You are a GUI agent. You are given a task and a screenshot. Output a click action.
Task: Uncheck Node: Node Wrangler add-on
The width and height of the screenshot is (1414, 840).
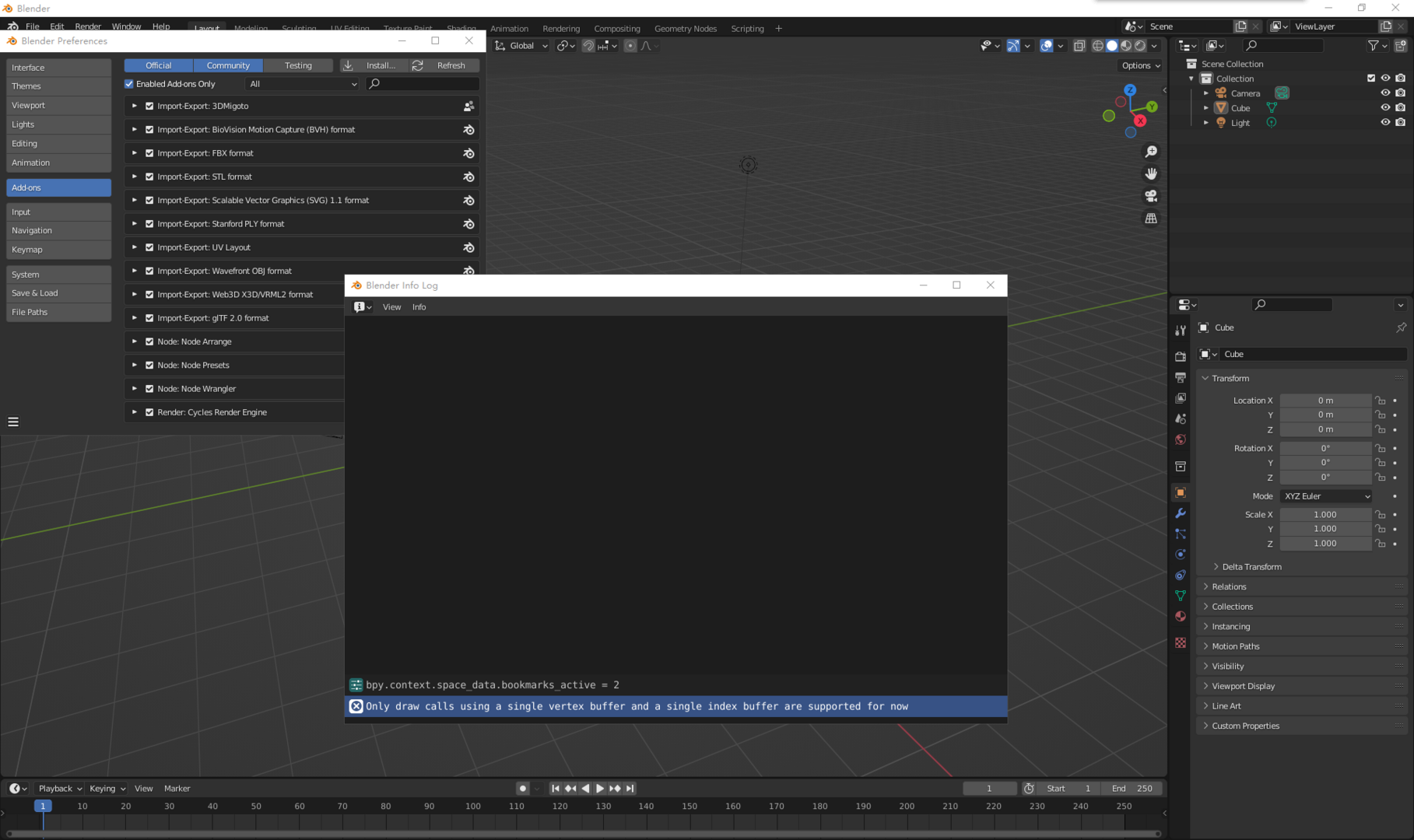[x=149, y=389]
